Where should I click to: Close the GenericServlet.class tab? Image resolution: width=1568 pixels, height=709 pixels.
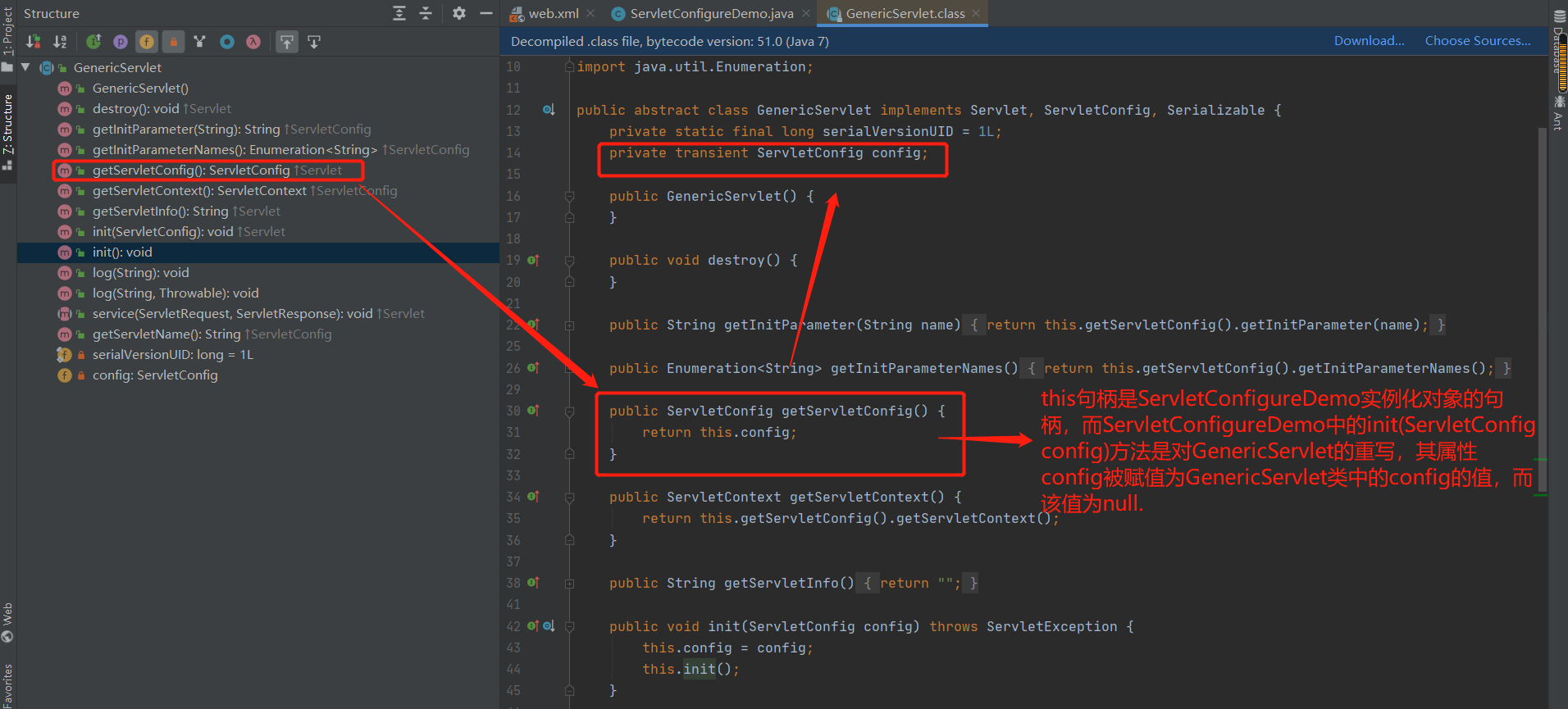point(976,14)
